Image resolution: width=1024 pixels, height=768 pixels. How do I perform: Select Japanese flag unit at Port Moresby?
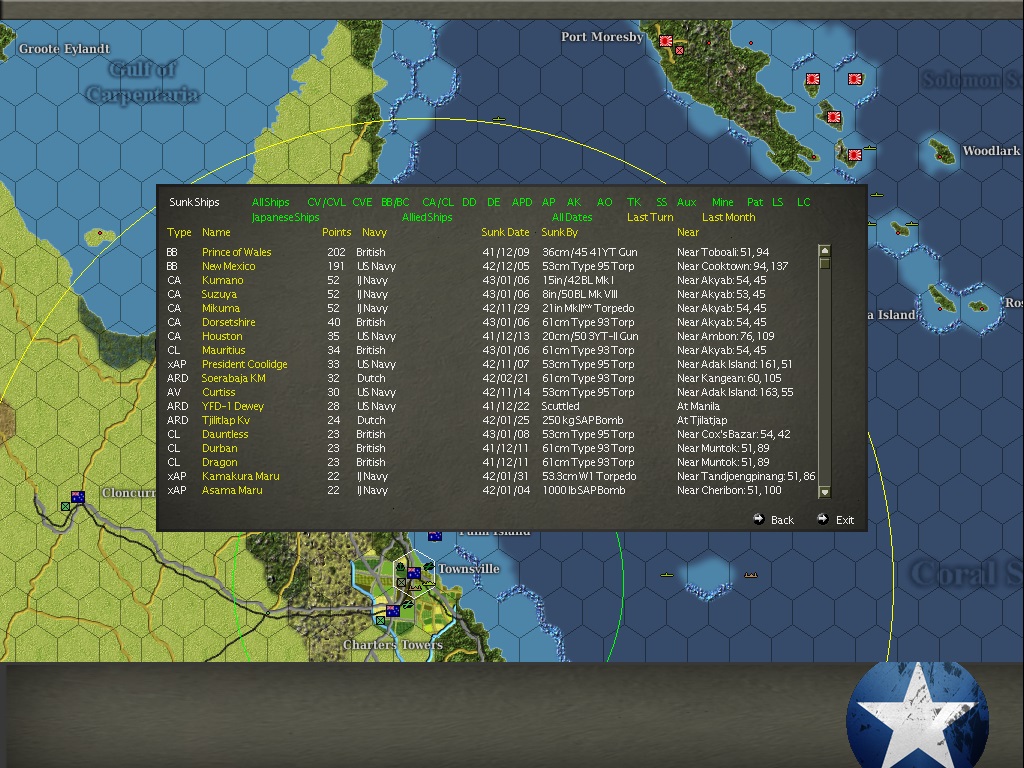666,41
